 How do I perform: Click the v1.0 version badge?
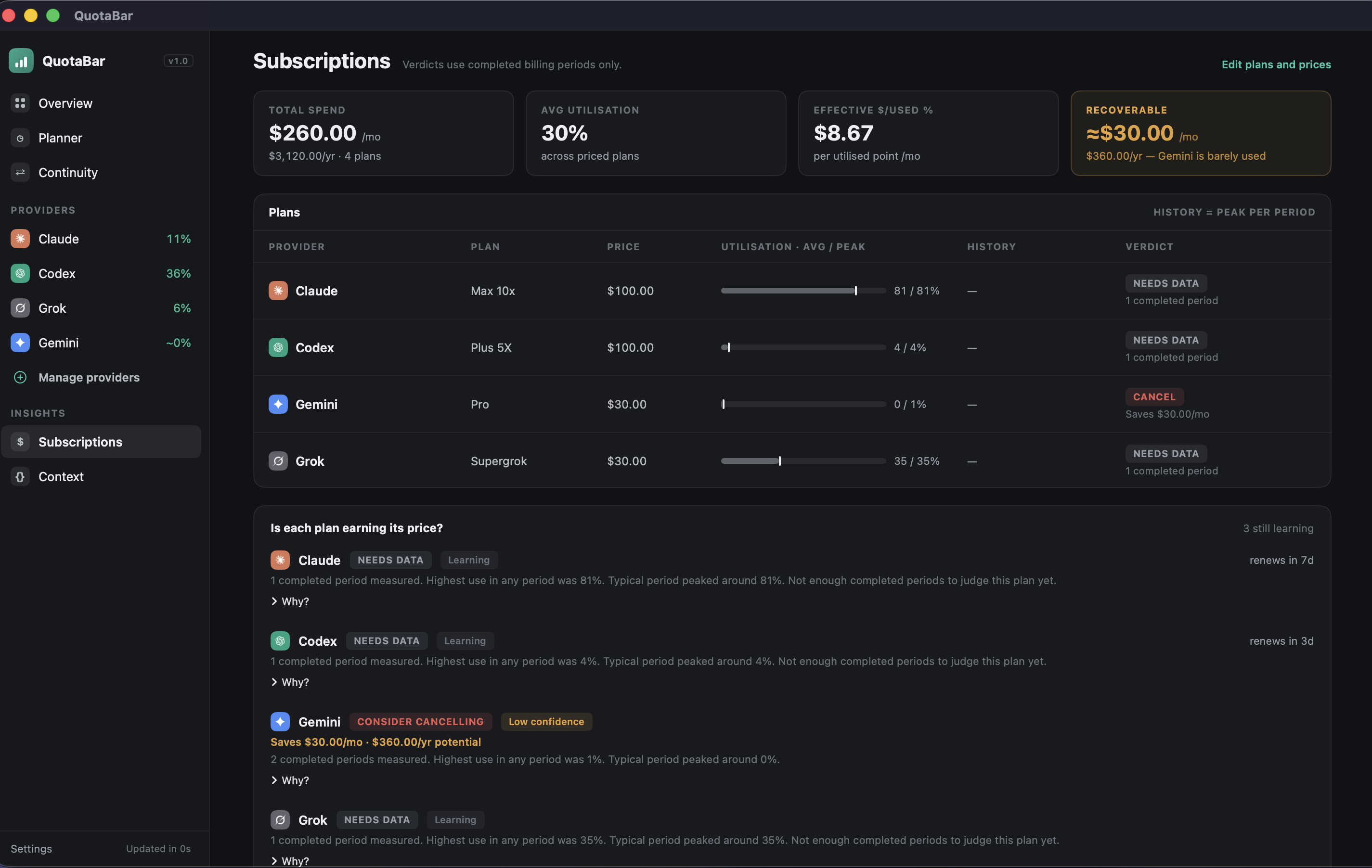click(178, 61)
